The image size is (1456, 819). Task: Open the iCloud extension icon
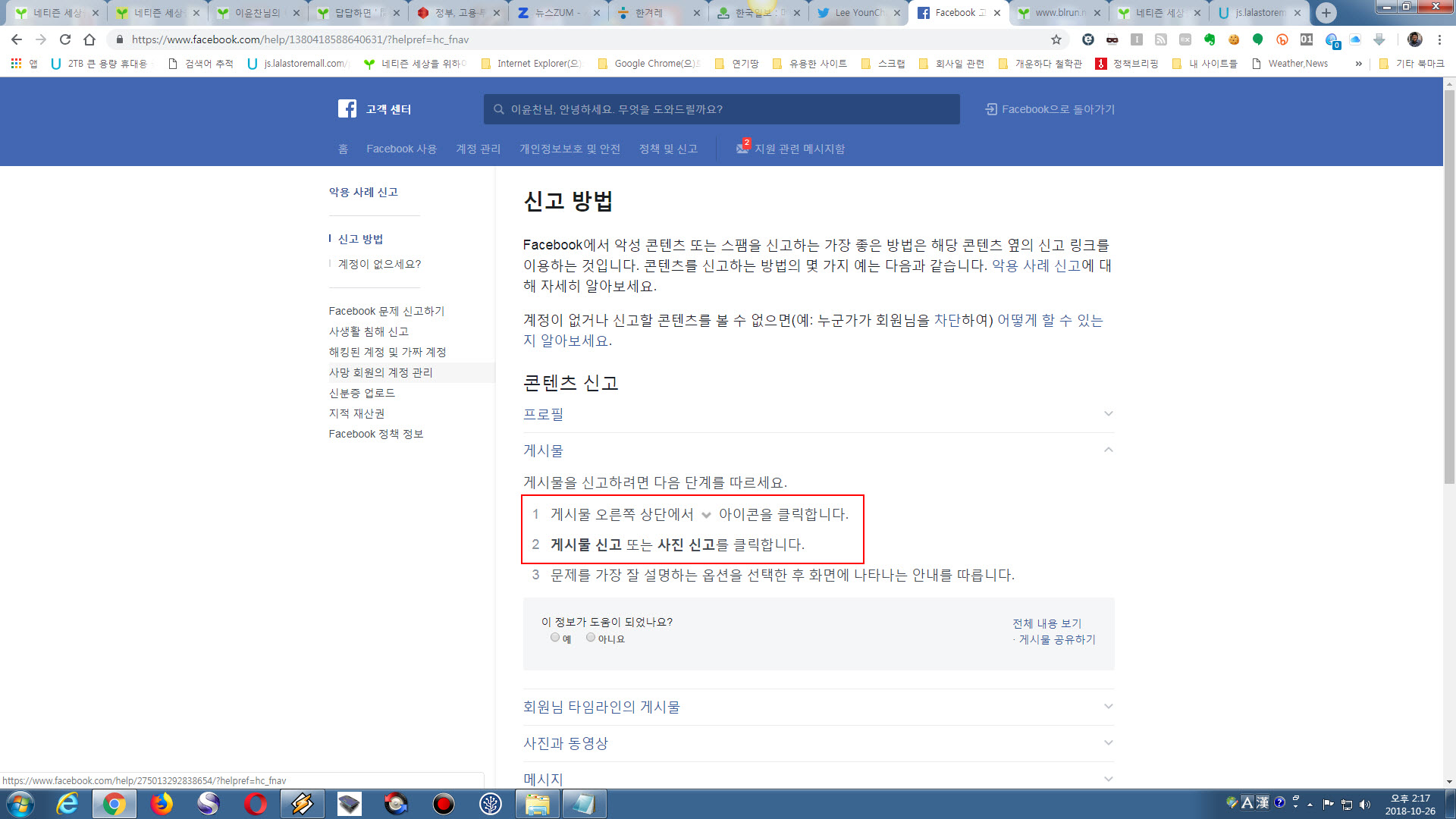[x=1355, y=39]
